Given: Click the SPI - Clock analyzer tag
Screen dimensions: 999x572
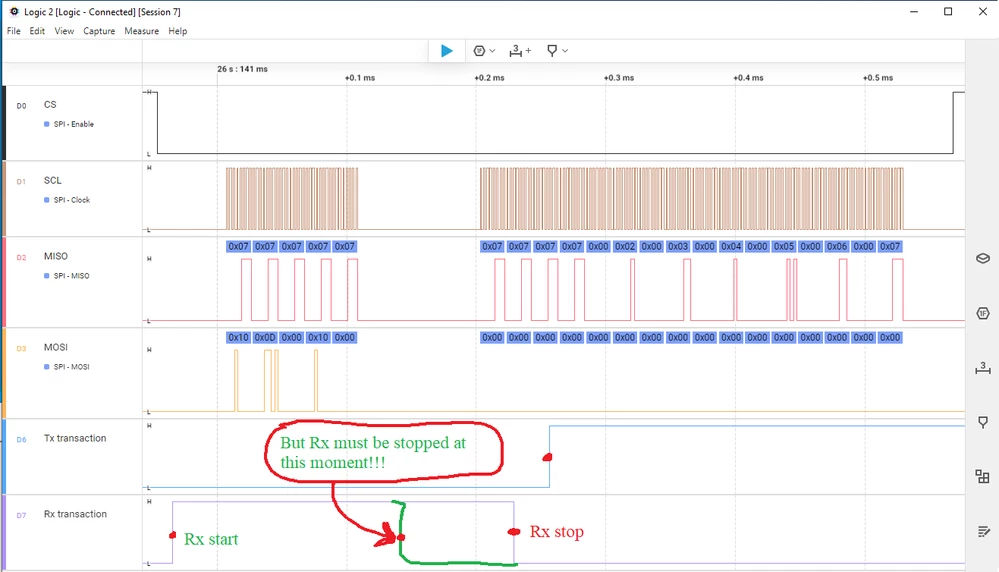Looking at the screenshot, I should click(x=72, y=200).
